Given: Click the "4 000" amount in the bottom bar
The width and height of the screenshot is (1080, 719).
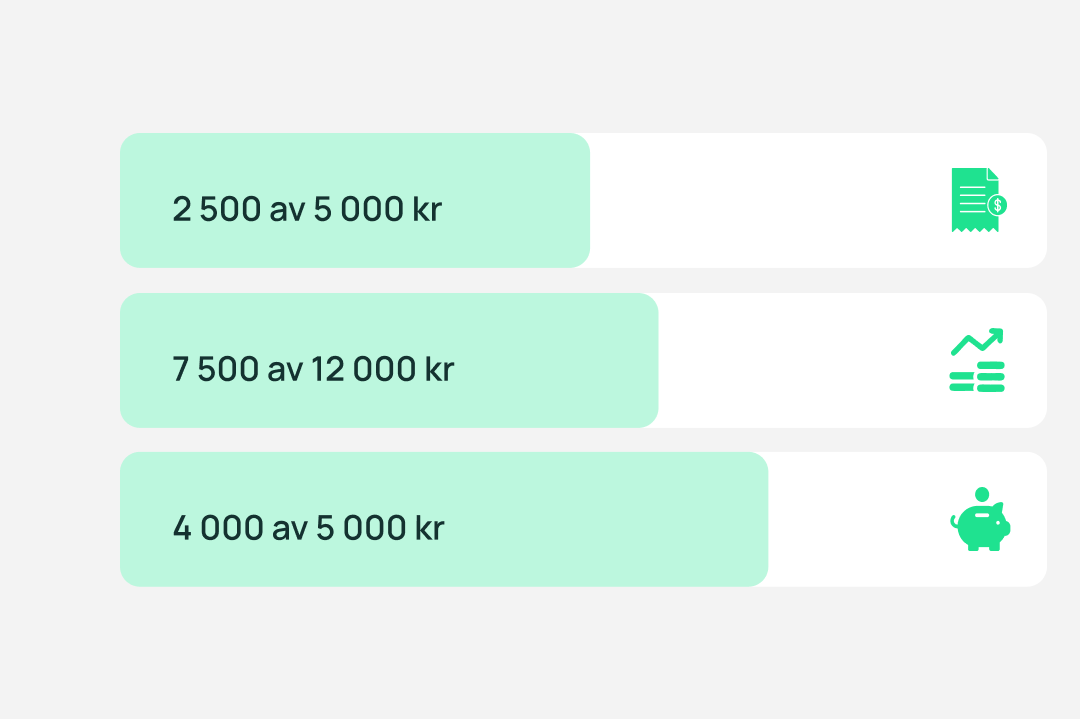Looking at the screenshot, I should pyautogui.click(x=217, y=528).
